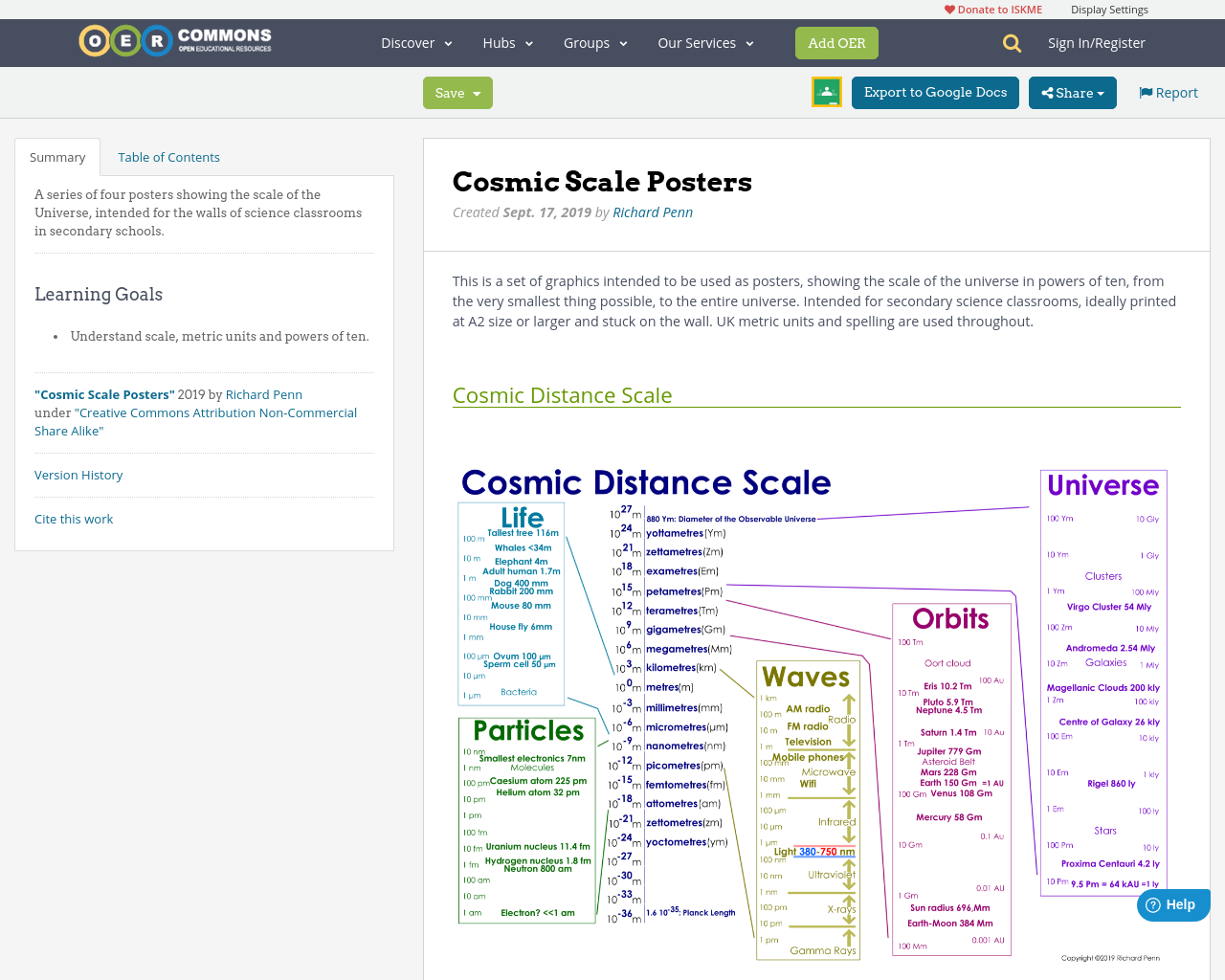
Task: Open Display Settings
Action: click(x=1109, y=8)
